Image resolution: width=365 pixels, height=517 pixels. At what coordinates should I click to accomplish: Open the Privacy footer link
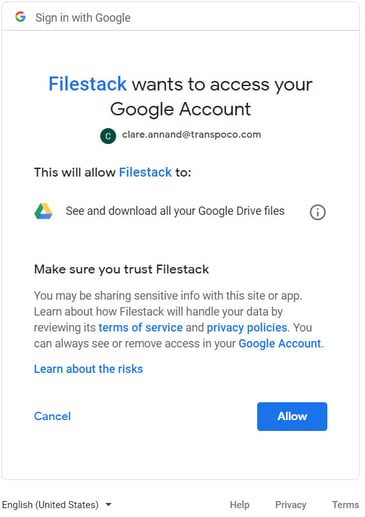291,505
